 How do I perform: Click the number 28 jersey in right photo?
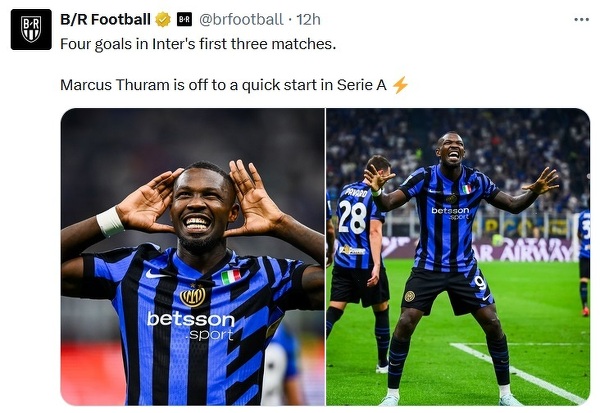coord(353,217)
